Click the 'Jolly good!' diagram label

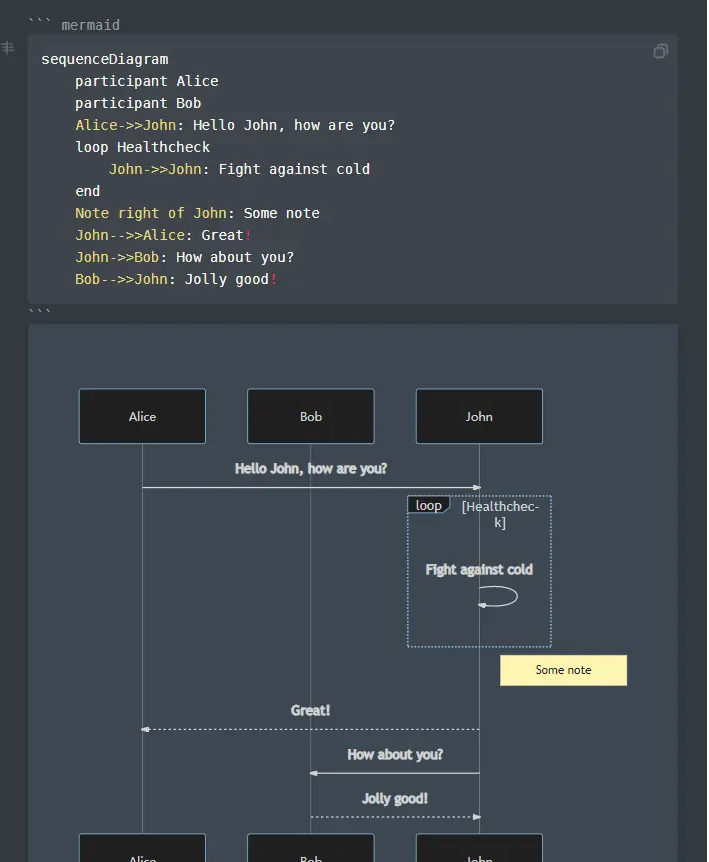[x=395, y=798]
